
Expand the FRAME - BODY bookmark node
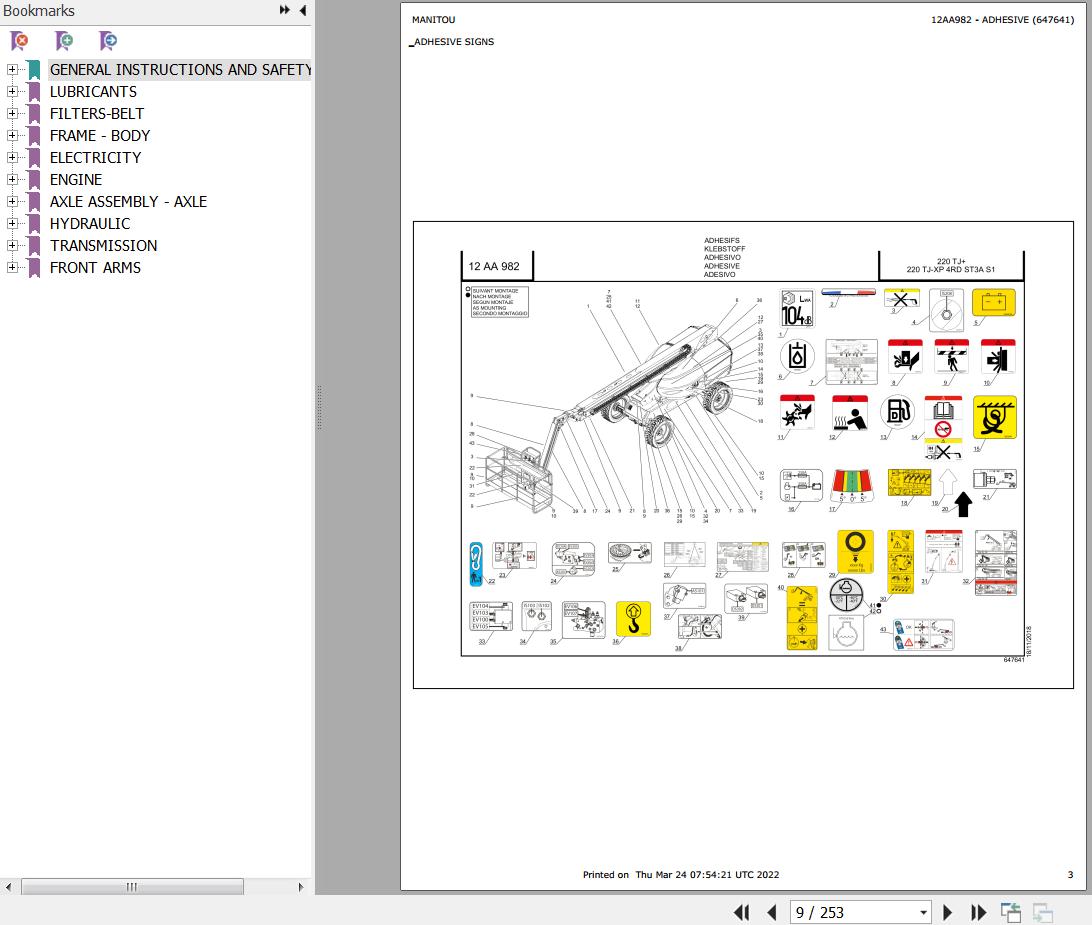[12, 135]
